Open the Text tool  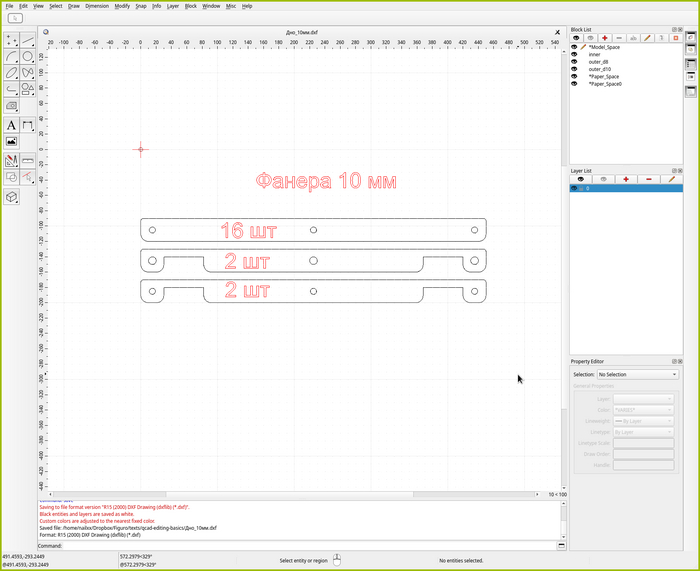pos(11,125)
